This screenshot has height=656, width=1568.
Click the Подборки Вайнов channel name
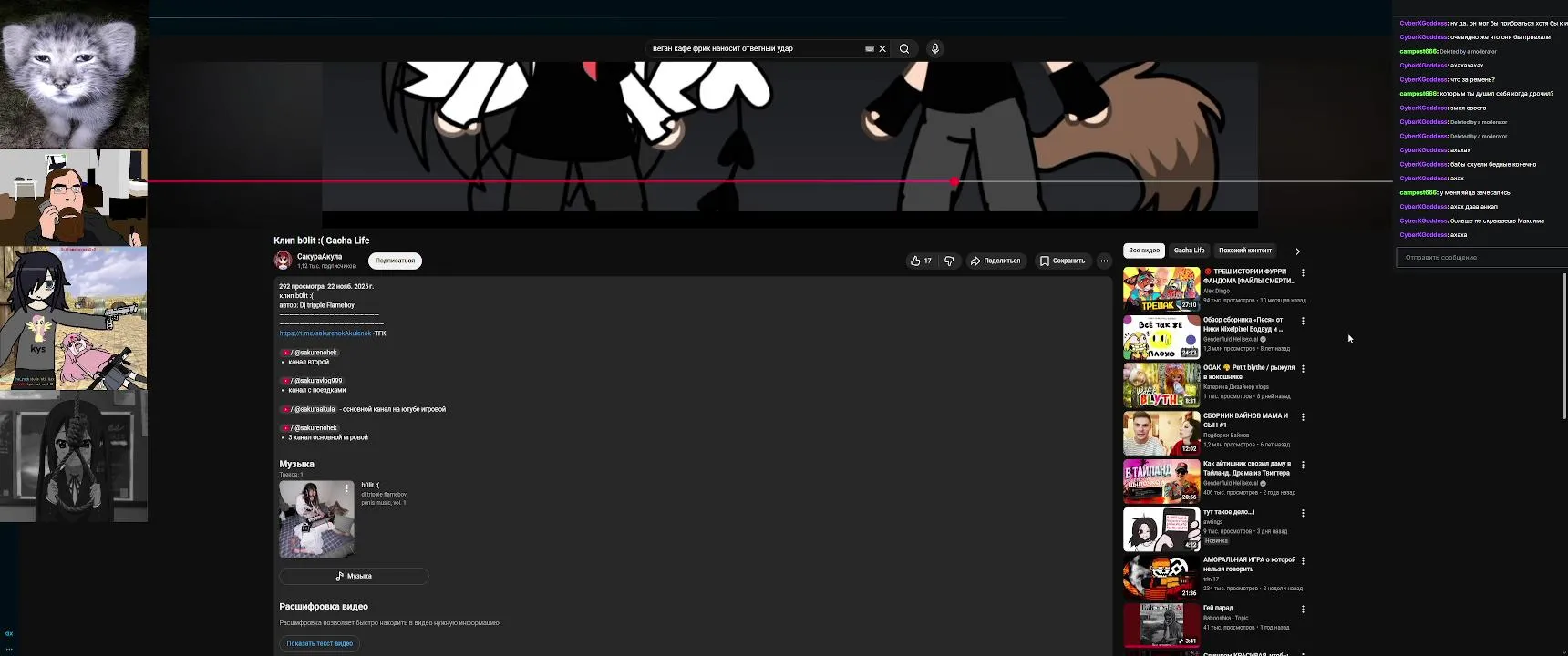(x=1226, y=436)
